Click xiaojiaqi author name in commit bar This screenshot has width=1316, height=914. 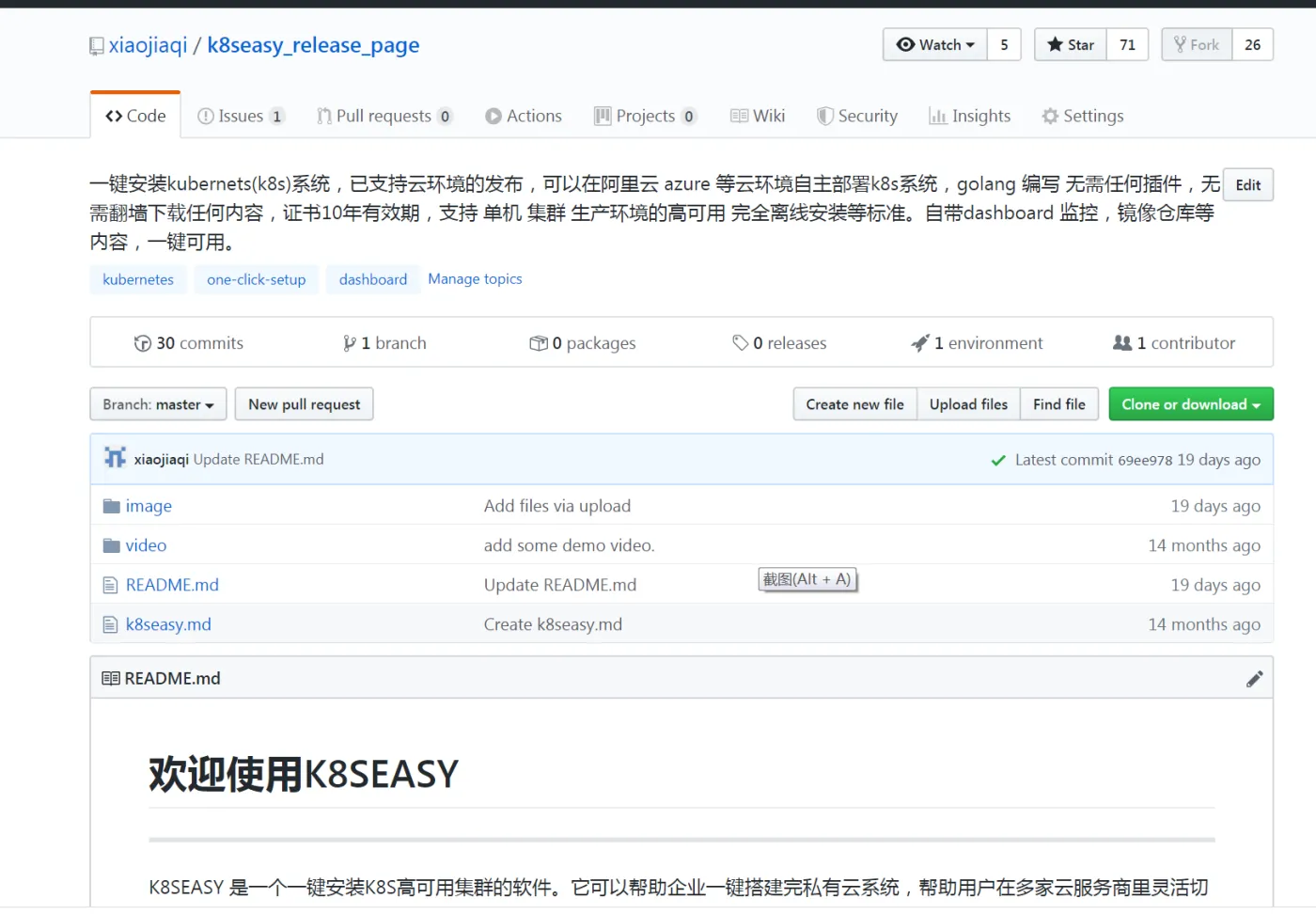click(161, 459)
